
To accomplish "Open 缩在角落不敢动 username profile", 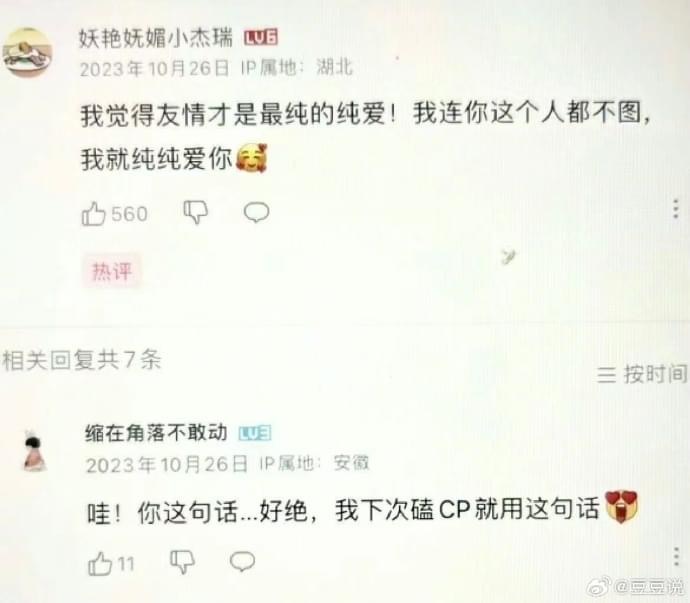I will [x=156, y=433].
